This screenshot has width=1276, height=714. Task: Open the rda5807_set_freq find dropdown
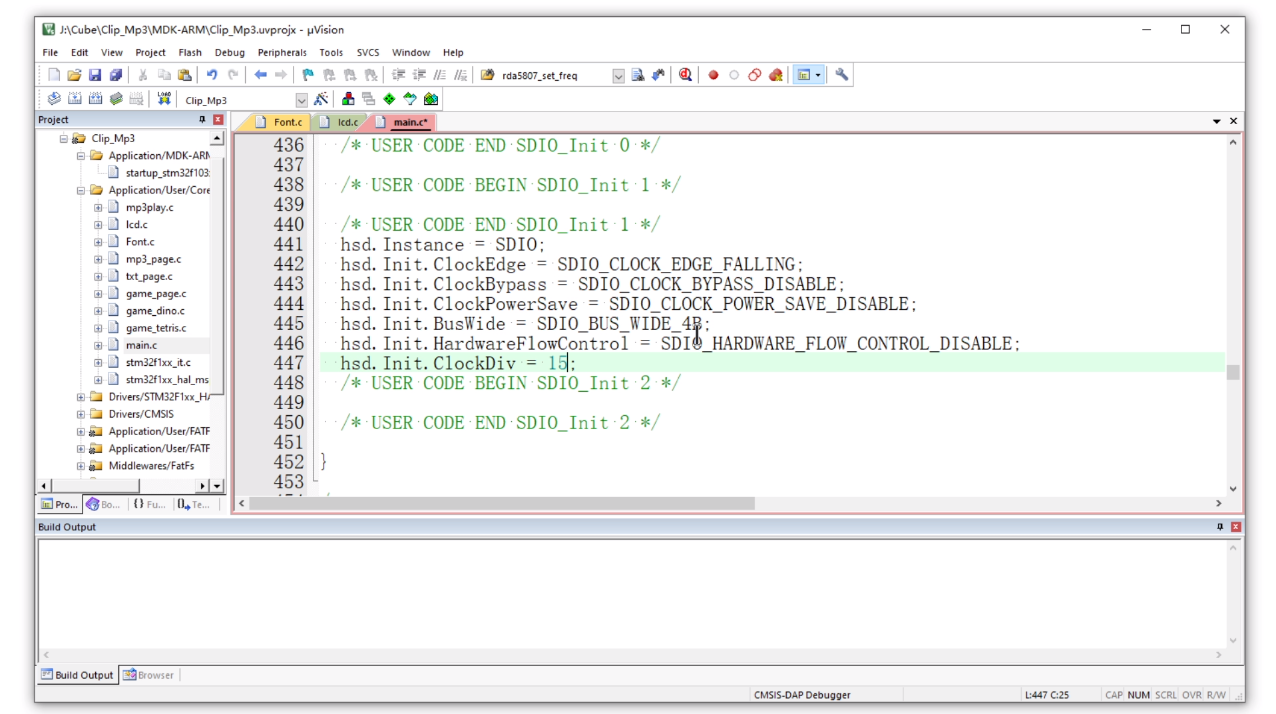click(618, 76)
